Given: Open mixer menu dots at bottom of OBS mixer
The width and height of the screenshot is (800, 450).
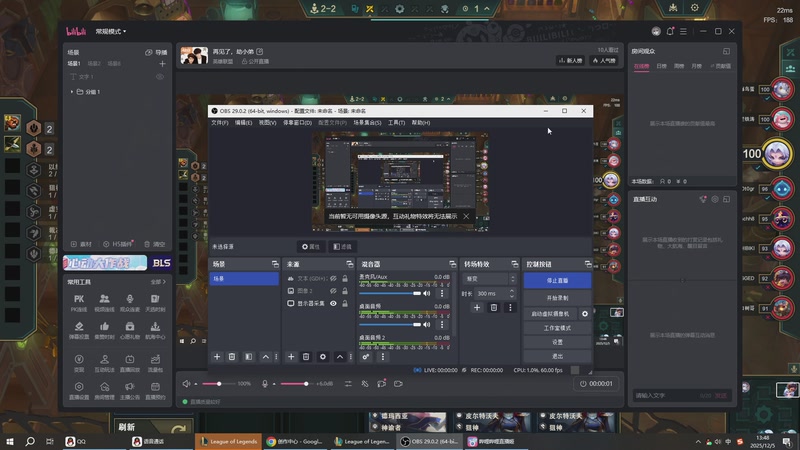Looking at the screenshot, I should click(x=383, y=357).
